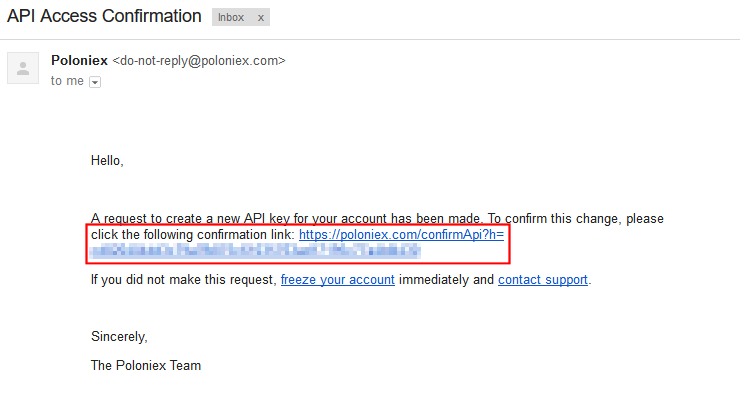This screenshot has width=740, height=402.
Task: Click "To confirm this change, please" text
Action: [576, 218]
